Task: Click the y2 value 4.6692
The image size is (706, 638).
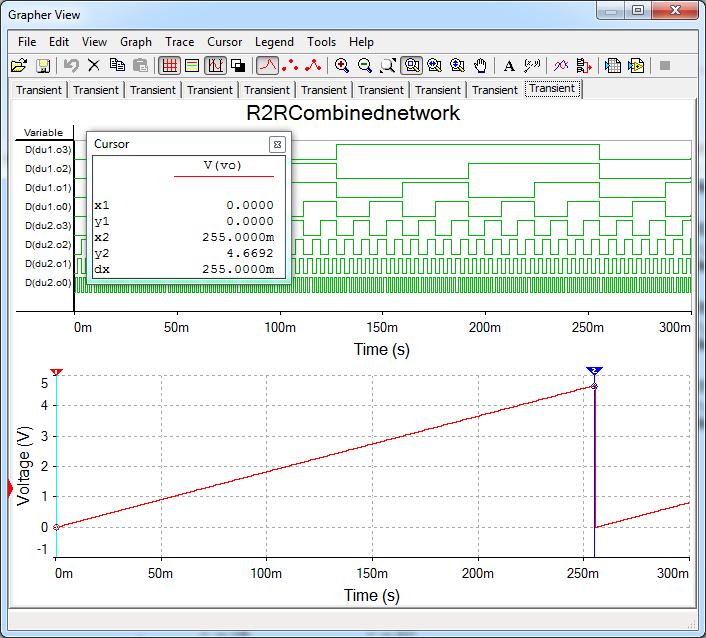Action: tap(250, 253)
